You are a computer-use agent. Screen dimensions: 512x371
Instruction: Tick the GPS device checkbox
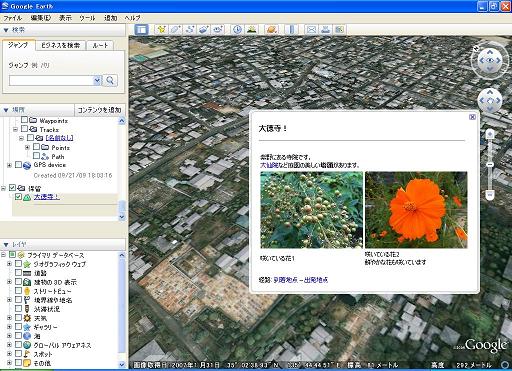click(x=18, y=165)
